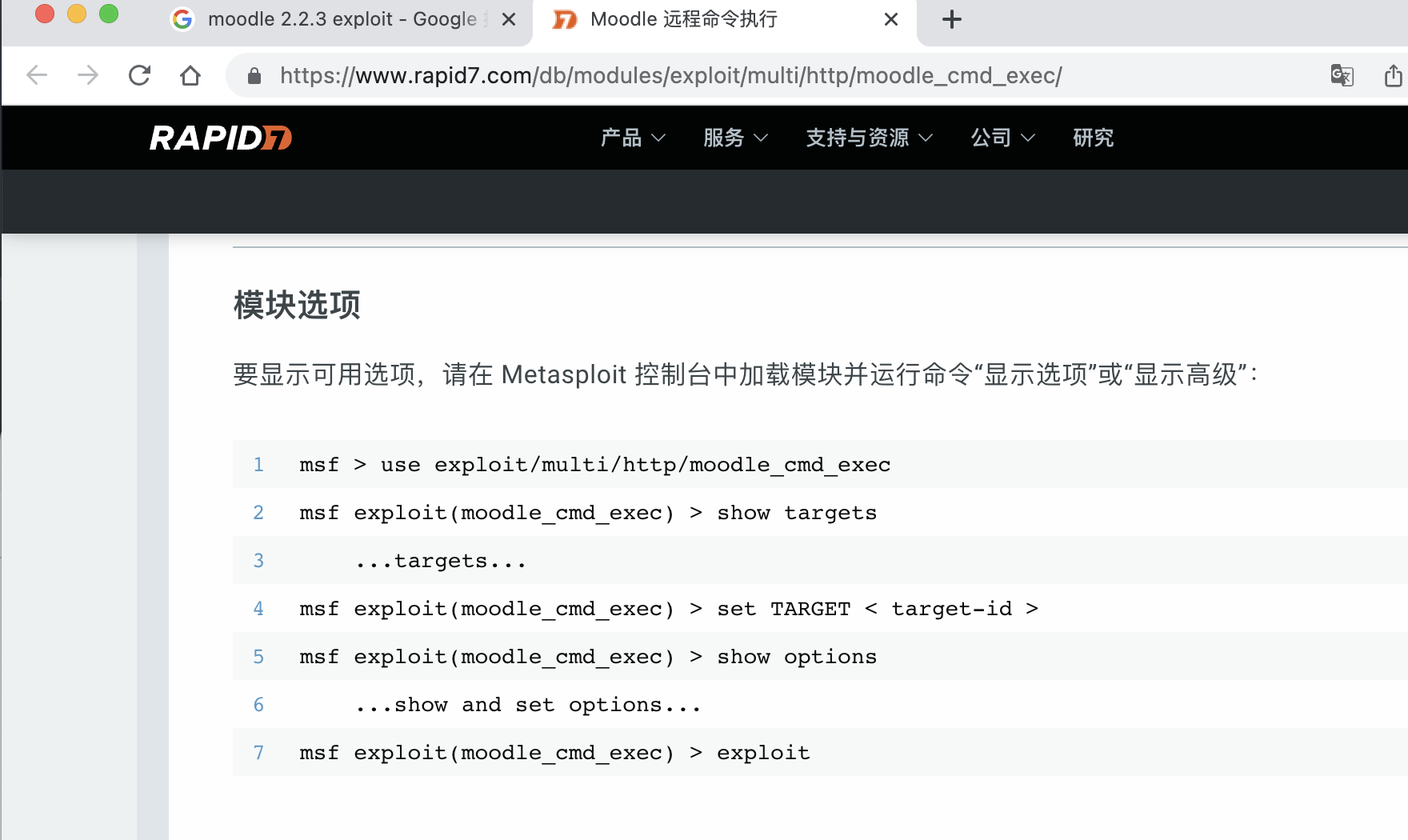Click the browser back arrow

point(37,75)
